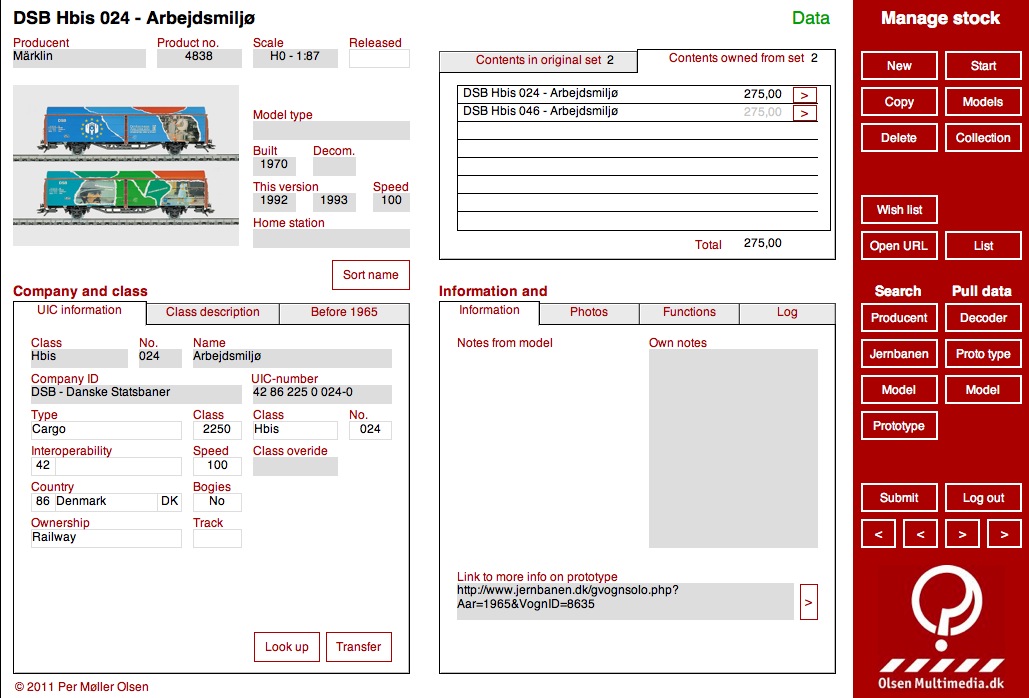Open the Log tab
Viewport: 1029px width, 698px height.
pyautogui.click(x=787, y=313)
